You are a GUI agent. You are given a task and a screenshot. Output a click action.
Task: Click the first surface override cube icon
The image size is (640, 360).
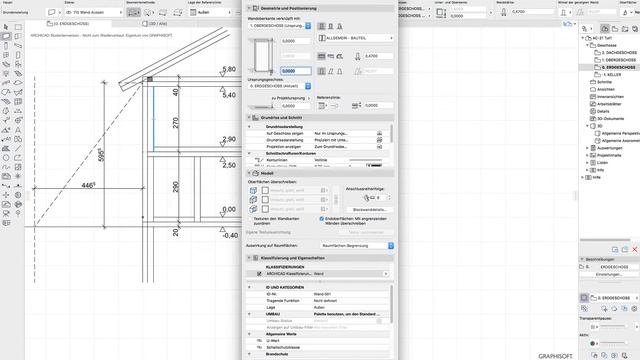click(x=253, y=190)
